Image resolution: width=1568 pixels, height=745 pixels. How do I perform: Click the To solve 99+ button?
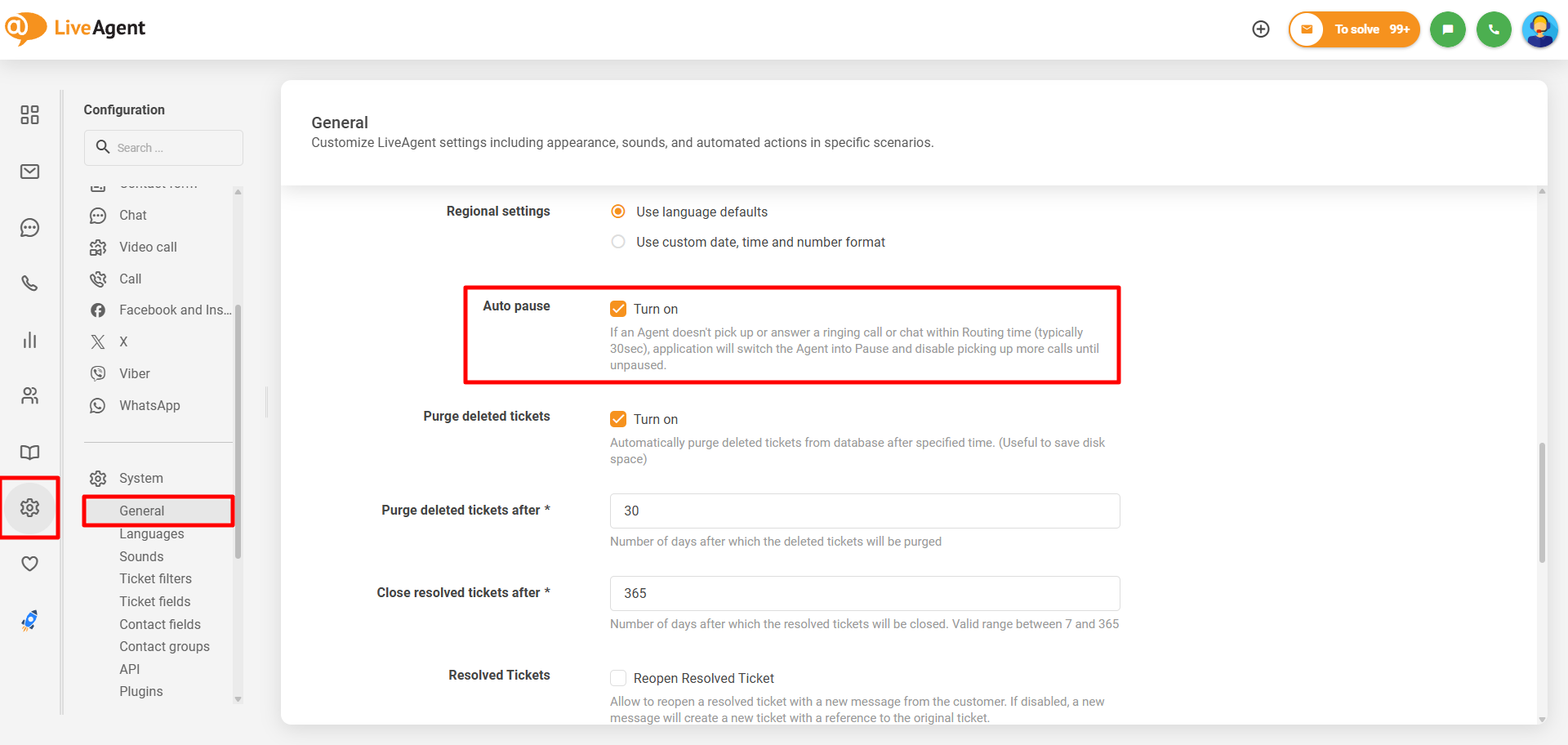coord(1354,29)
